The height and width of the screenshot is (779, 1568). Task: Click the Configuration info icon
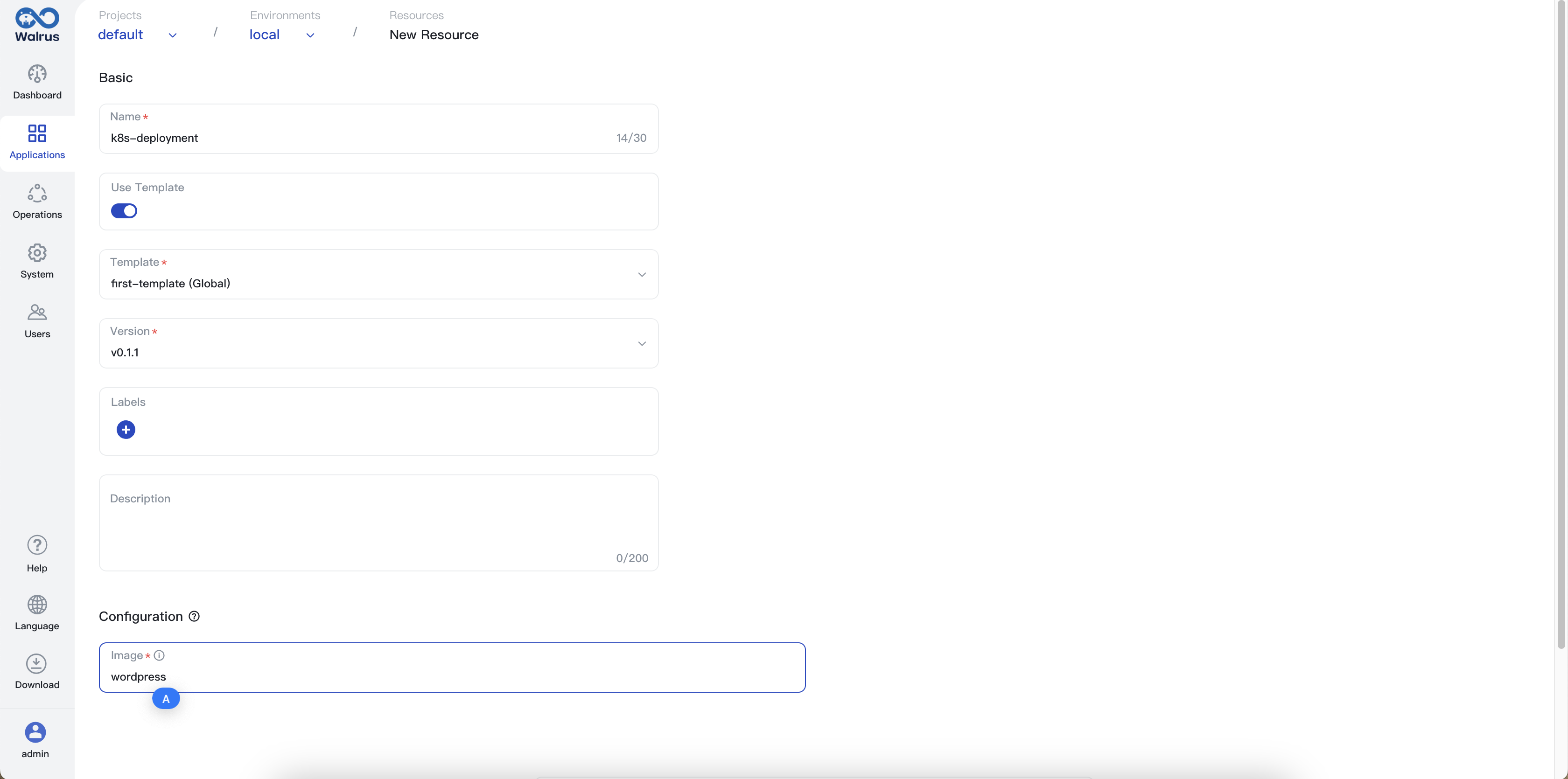(194, 616)
